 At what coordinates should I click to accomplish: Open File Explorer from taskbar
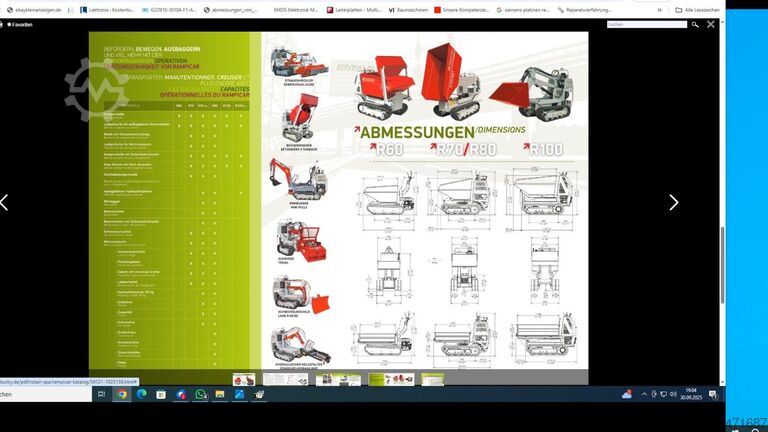click(220, 394)
